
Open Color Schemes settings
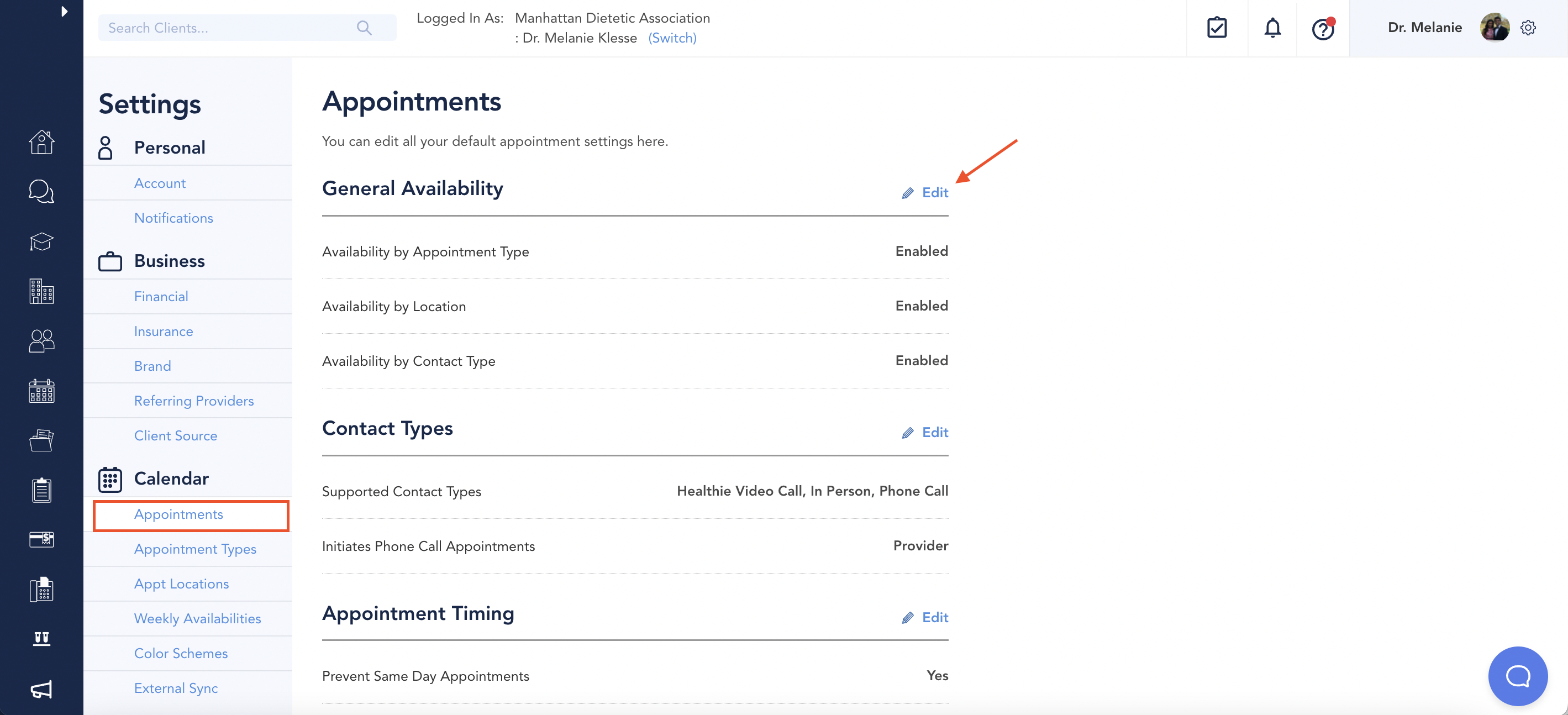181,653
